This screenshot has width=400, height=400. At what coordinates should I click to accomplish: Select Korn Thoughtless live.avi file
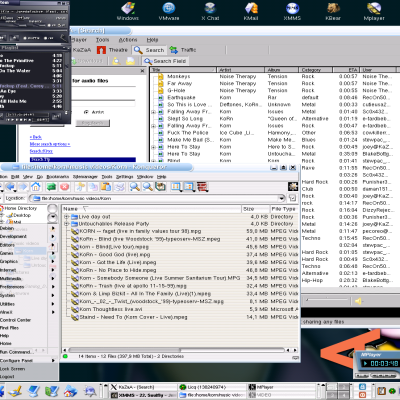[x=111, y=309]
